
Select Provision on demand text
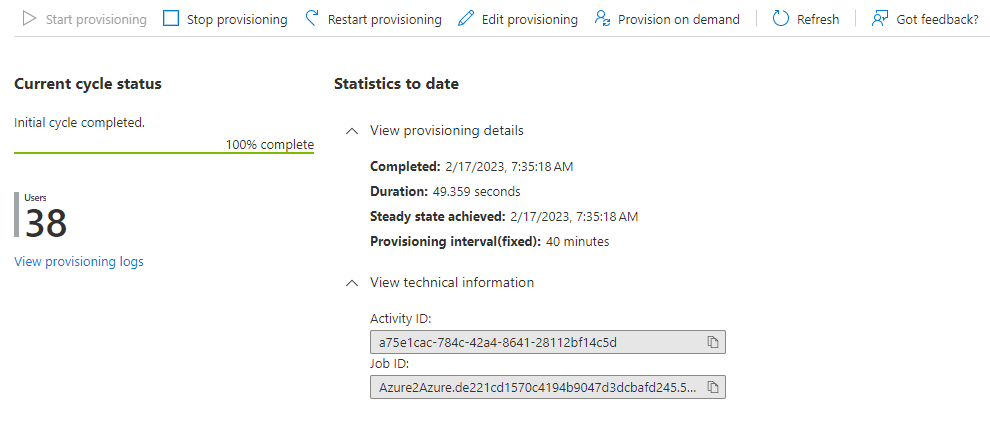(678, 19)
